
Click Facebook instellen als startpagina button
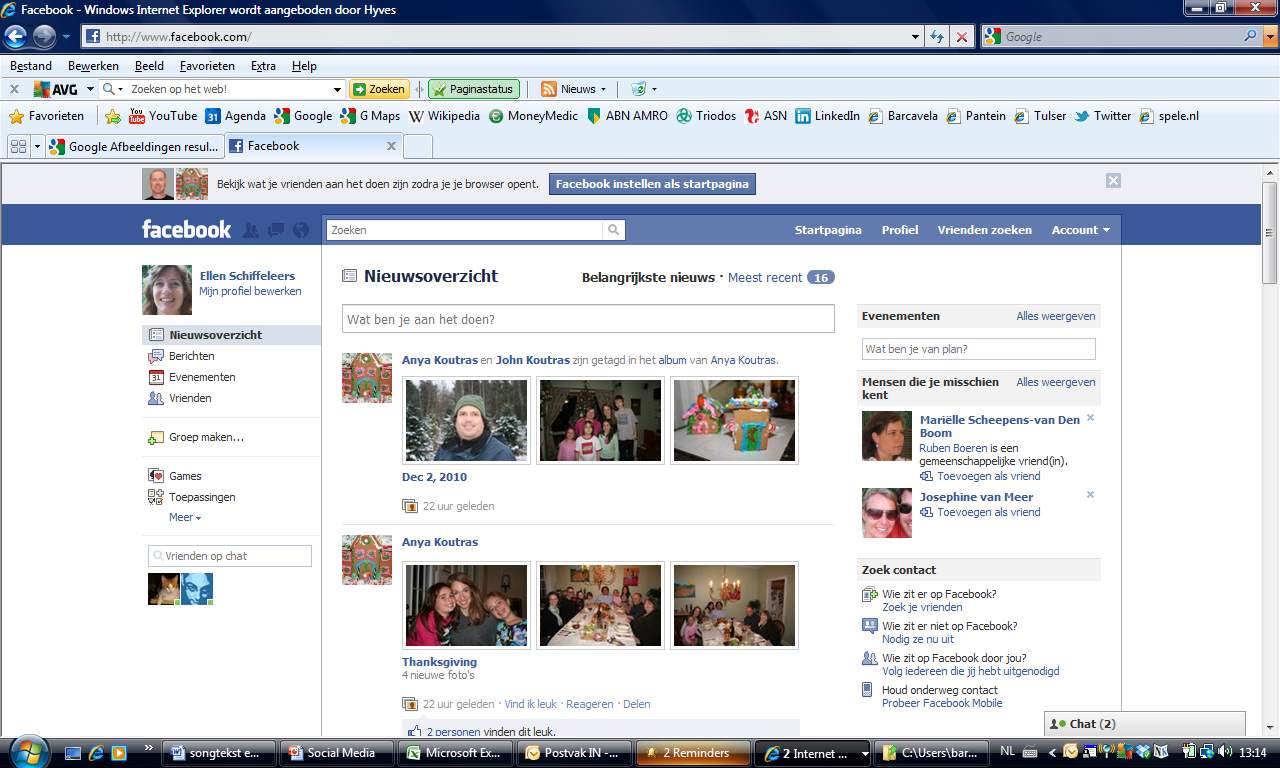pos(652,184)
